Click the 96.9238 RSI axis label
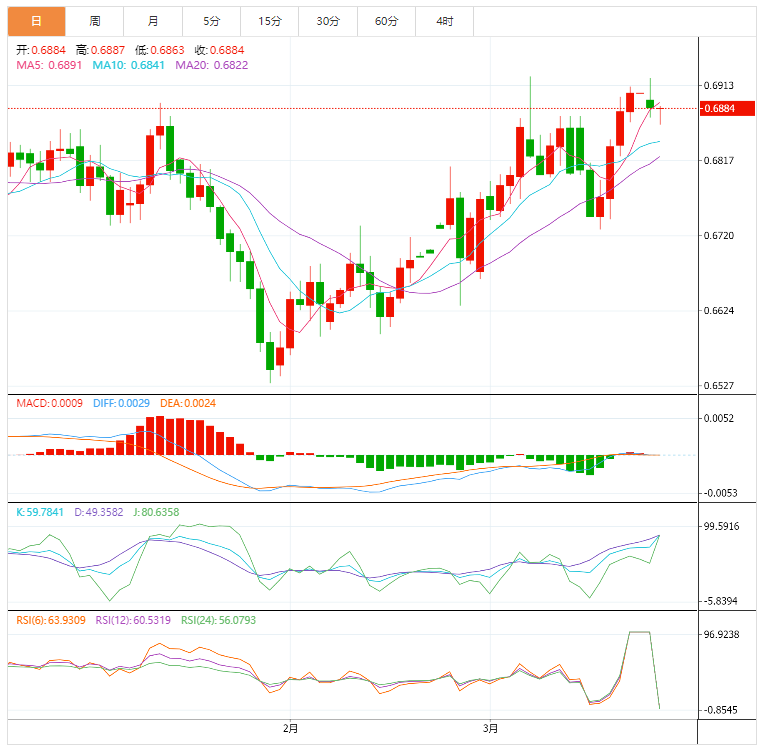 (x=722, y=635)
